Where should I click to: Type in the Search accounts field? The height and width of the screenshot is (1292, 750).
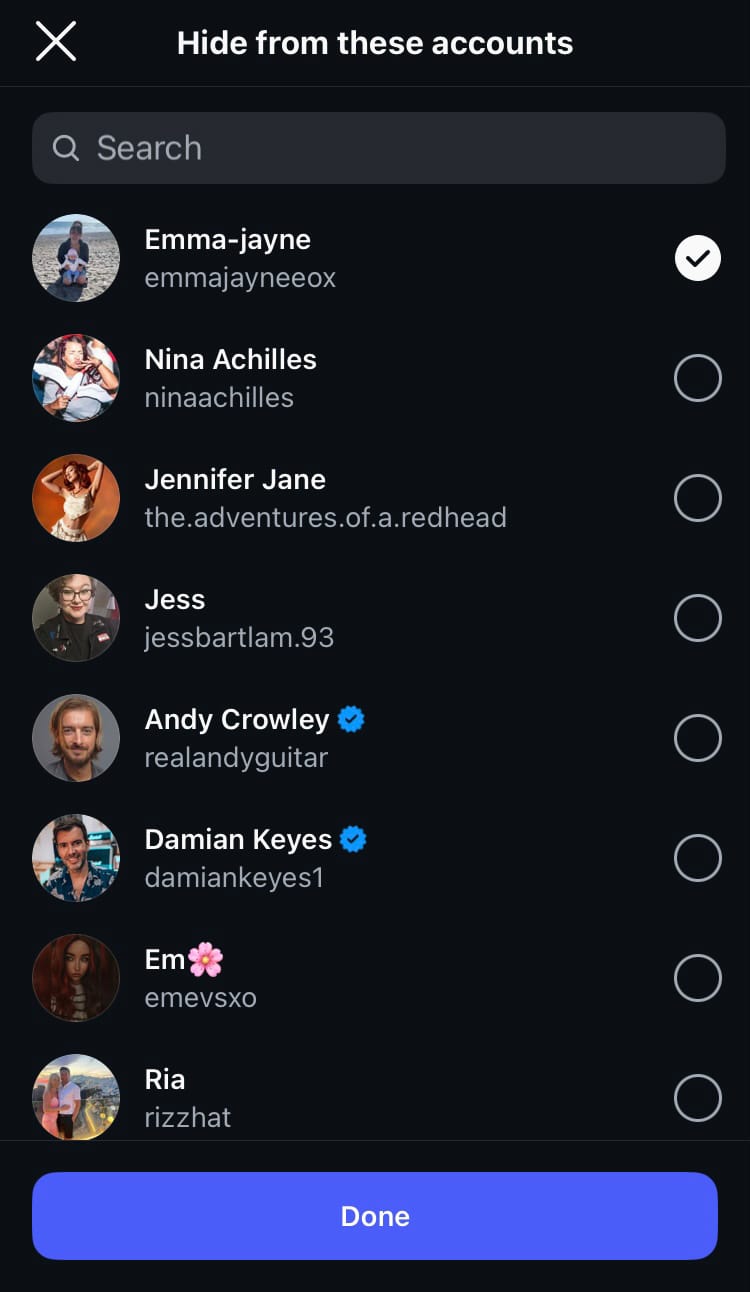[400, 148]
